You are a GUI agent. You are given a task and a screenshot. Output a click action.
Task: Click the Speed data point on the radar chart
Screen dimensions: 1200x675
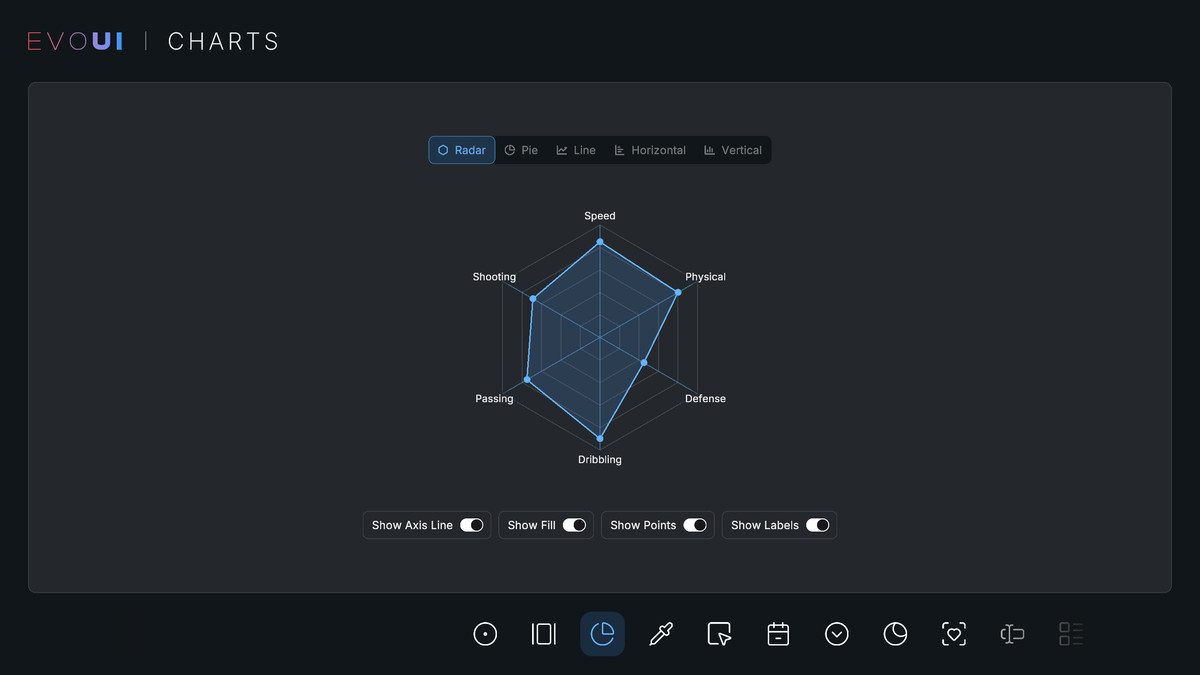[x=599, y=241]
